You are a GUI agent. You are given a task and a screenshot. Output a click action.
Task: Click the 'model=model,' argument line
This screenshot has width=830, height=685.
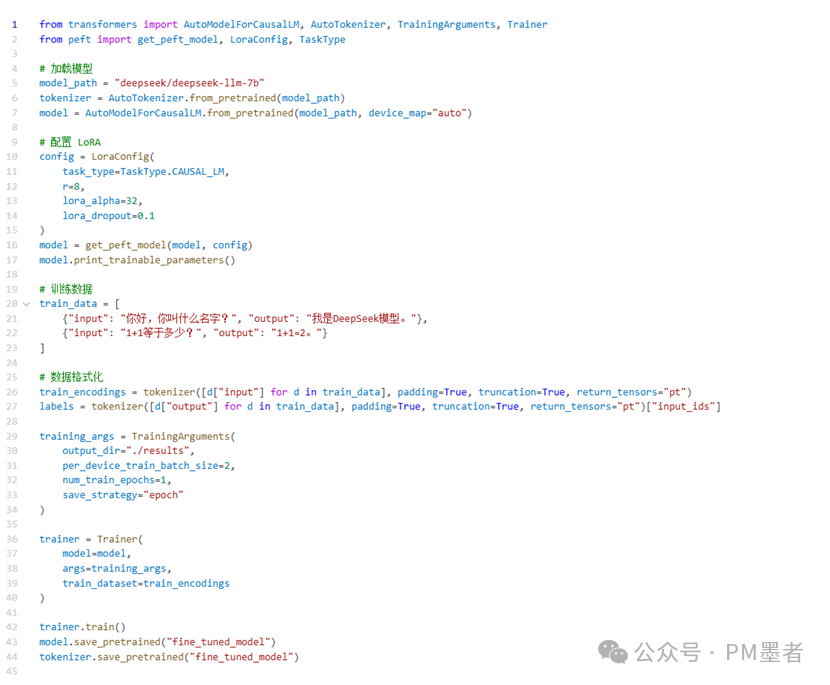(96, 554)
